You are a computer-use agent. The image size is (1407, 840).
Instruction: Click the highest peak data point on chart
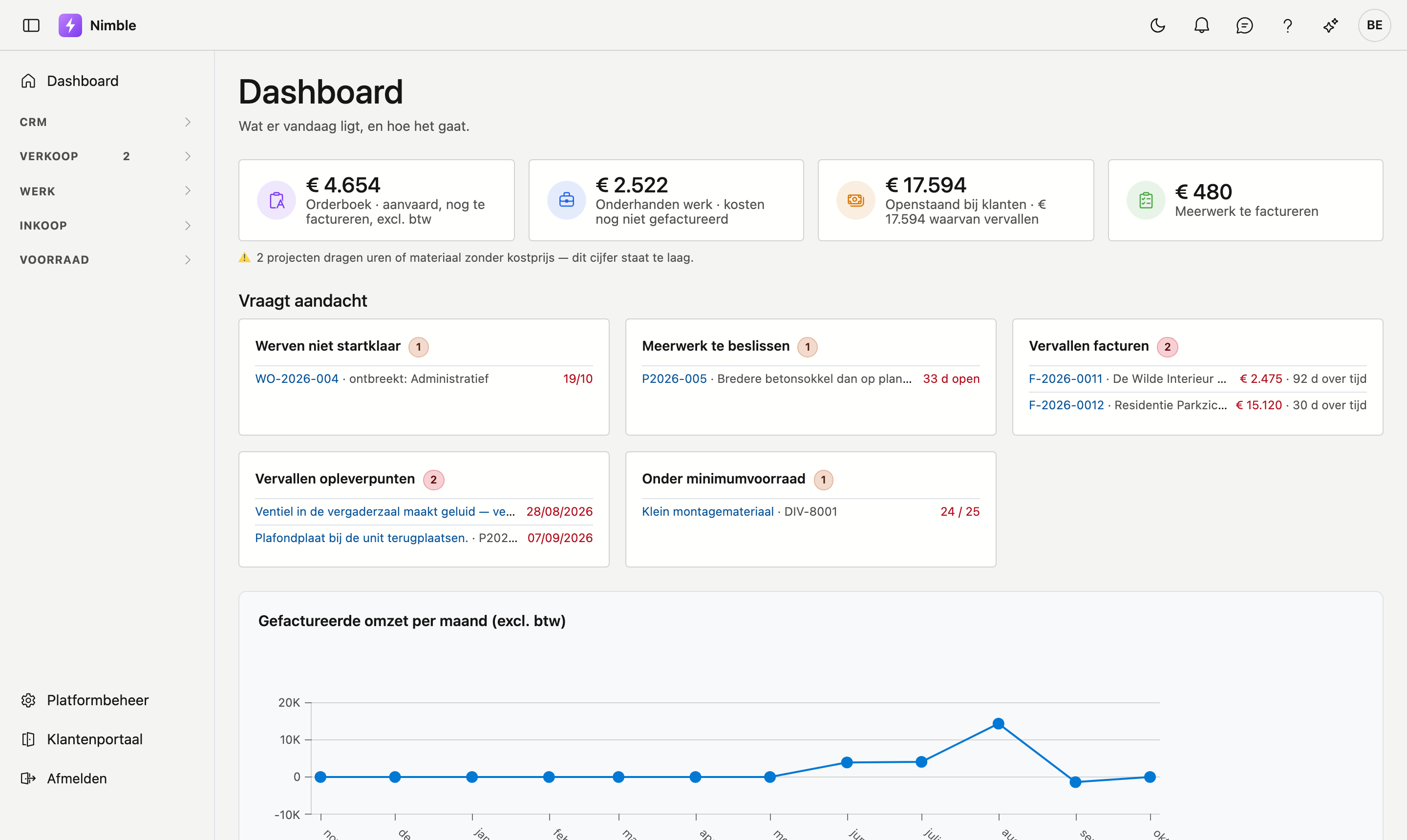pyautogui.click(x=999, y=724)
